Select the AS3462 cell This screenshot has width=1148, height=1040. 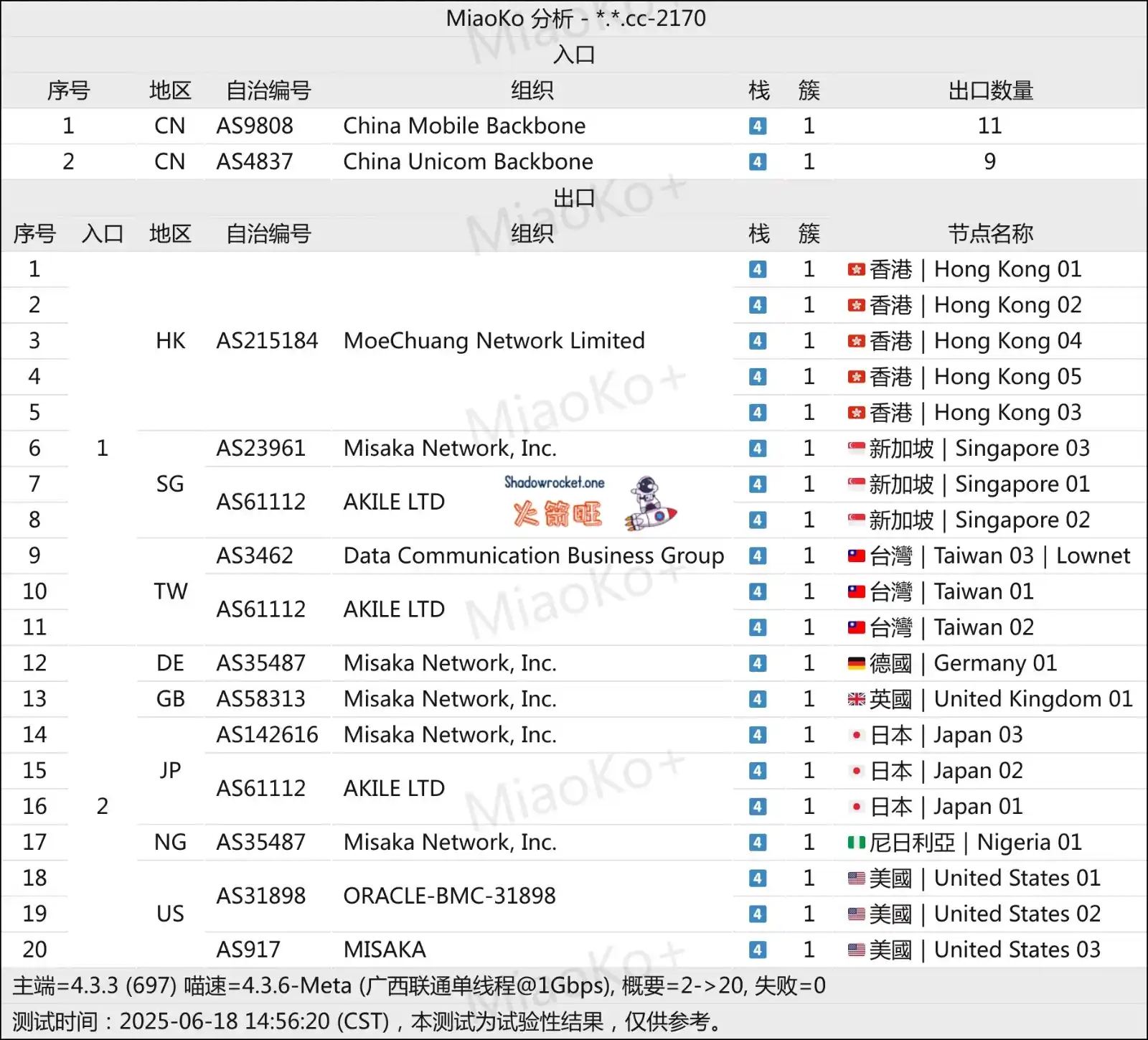click(x=255, y=556)
